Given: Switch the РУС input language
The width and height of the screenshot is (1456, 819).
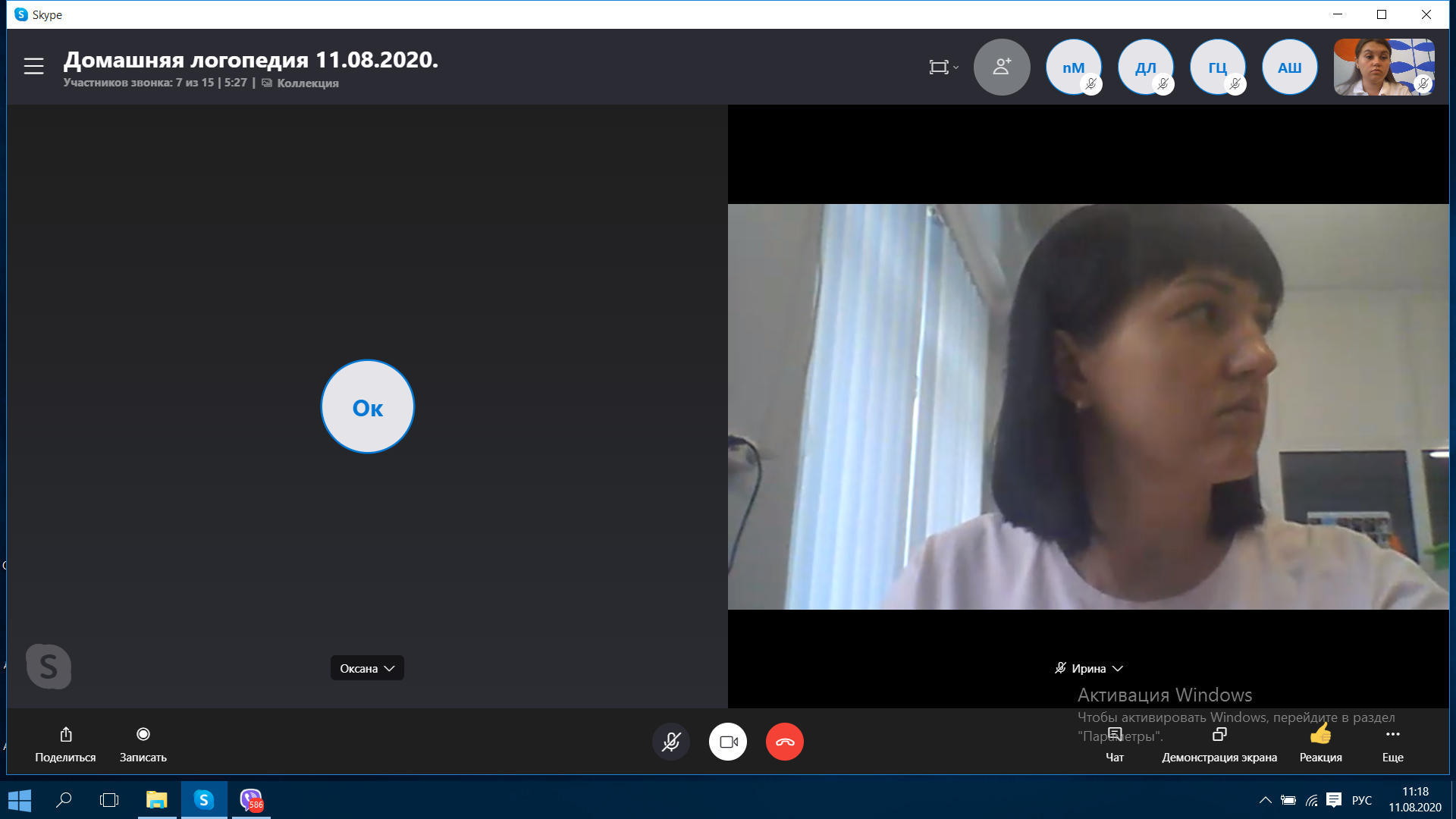Looking at the screenshot, I should click(x=1362, y=800).
